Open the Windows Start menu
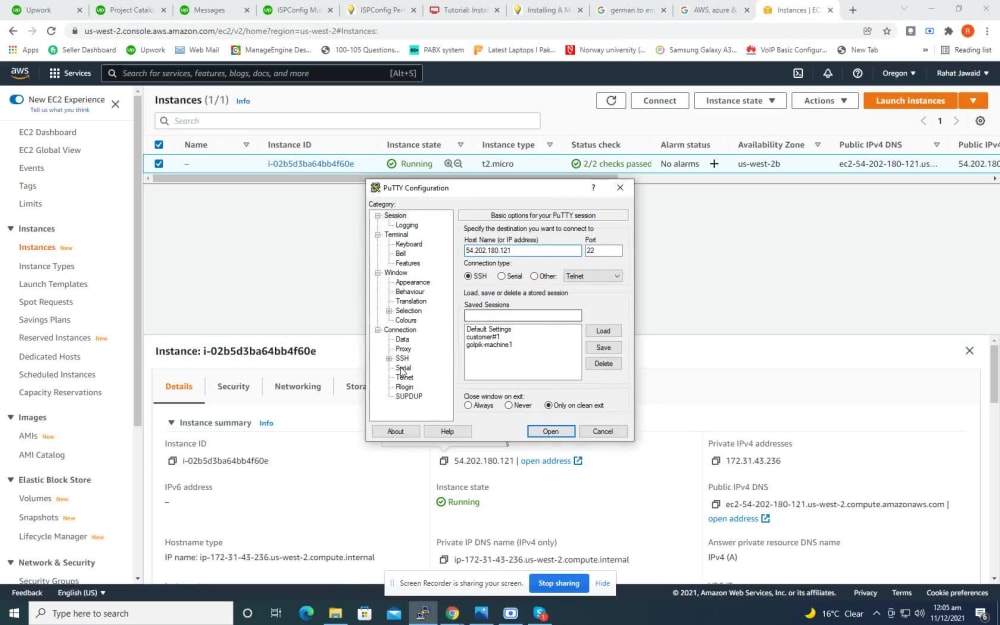 click(13, 613)
